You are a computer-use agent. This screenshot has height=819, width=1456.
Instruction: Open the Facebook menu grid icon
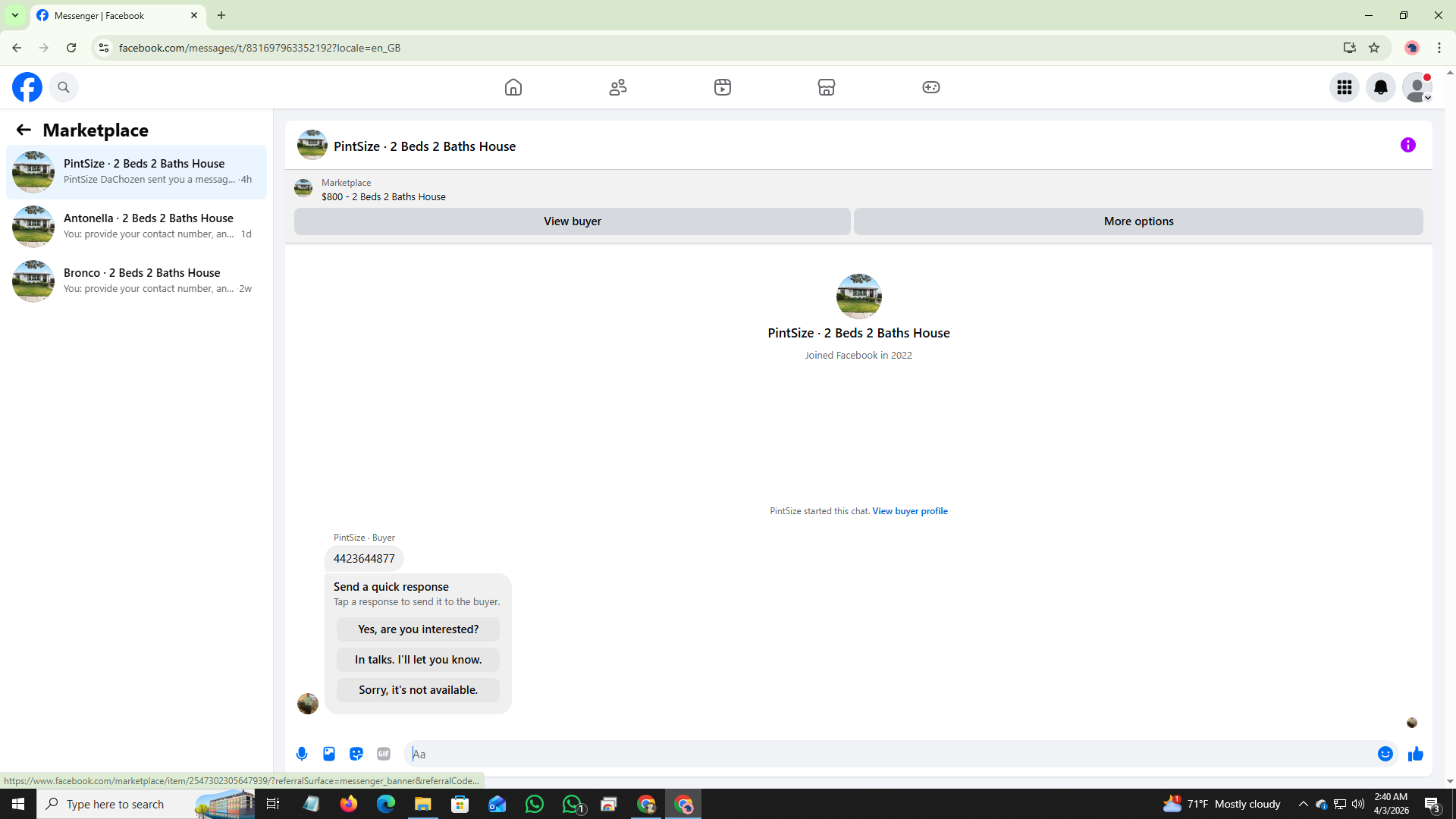1345,87
